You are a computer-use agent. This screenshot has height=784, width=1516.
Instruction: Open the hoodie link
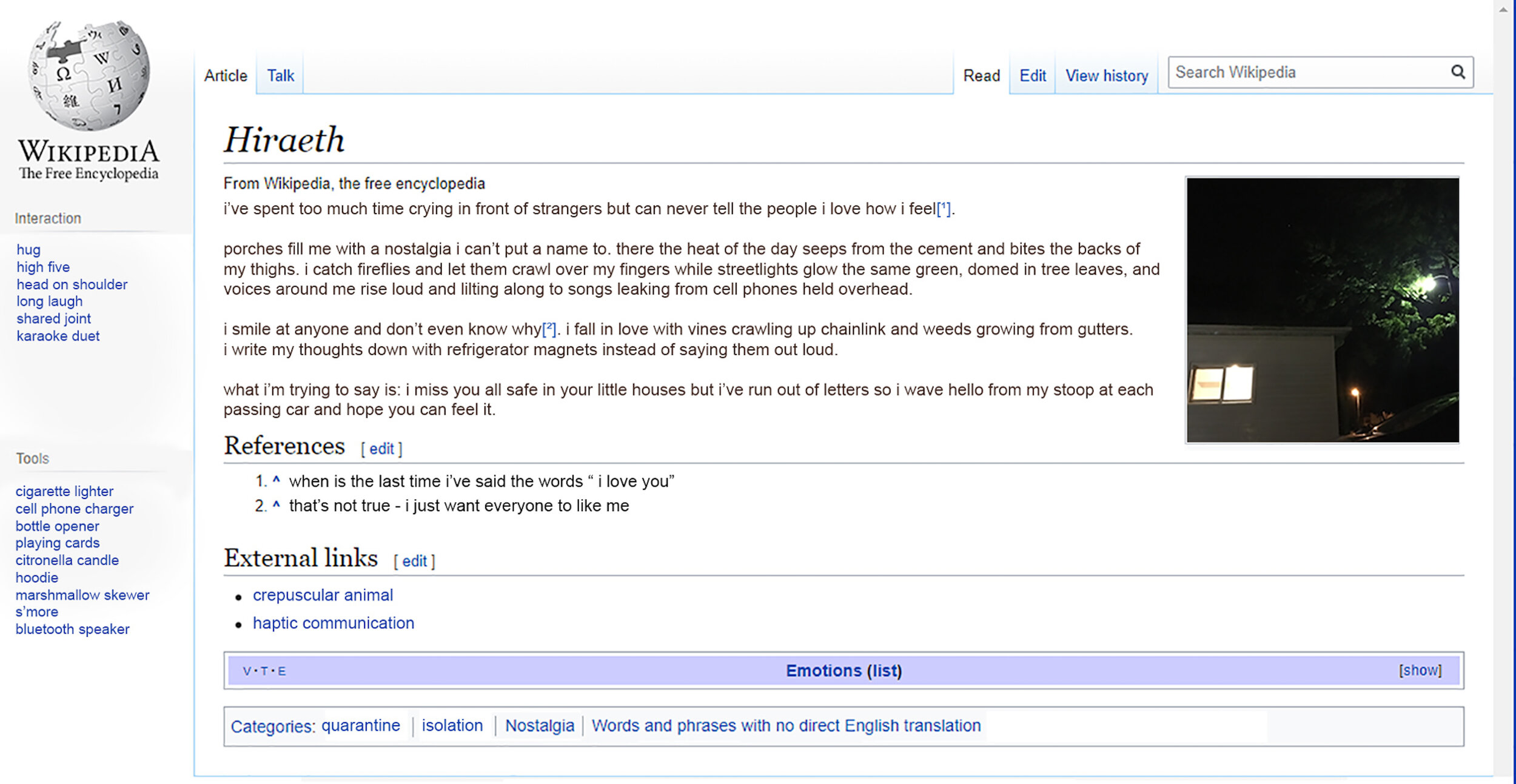pyautogui.click(x=36, y=577)
